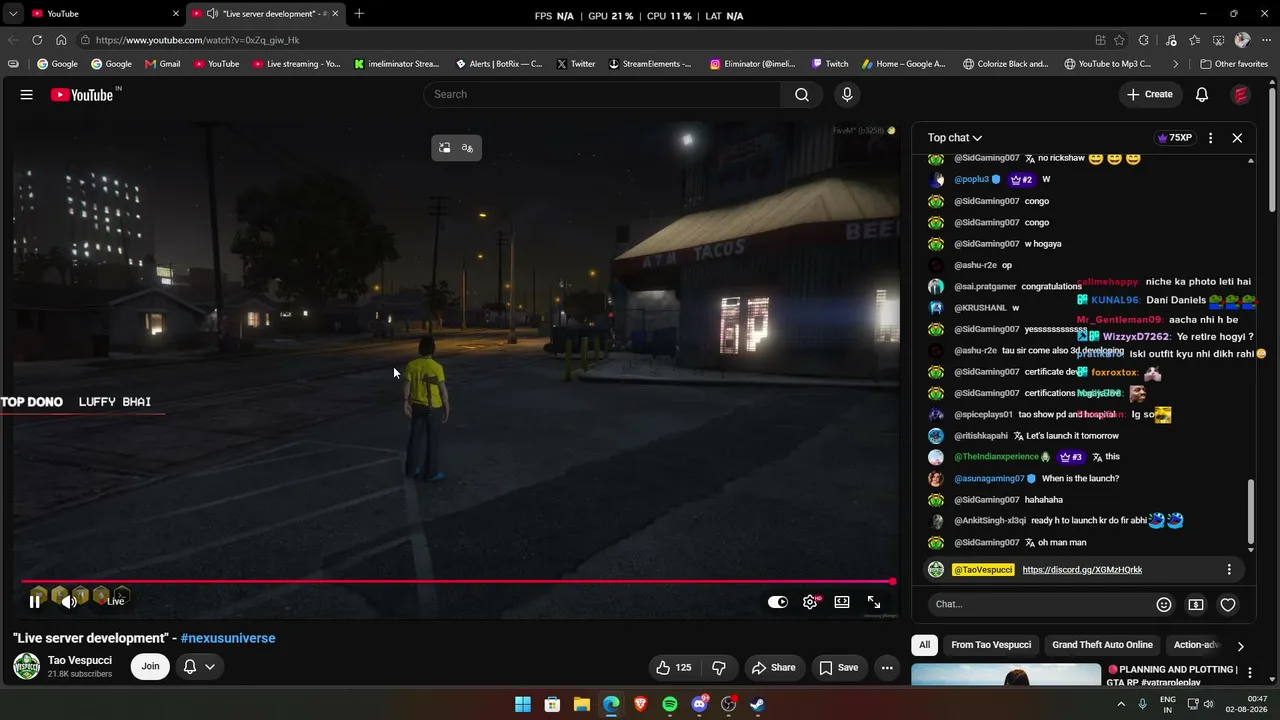Seek on the red video progress bar
Viewport: 1280px width, 720px height.
458,581
